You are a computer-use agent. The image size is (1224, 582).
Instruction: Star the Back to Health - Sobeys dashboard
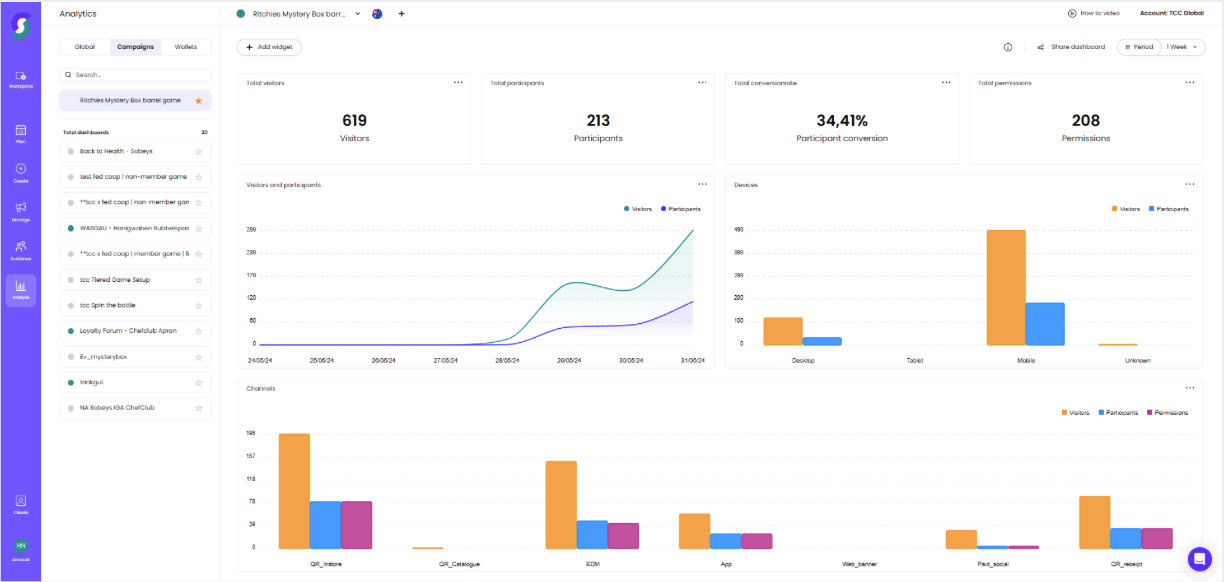(198, 151)
